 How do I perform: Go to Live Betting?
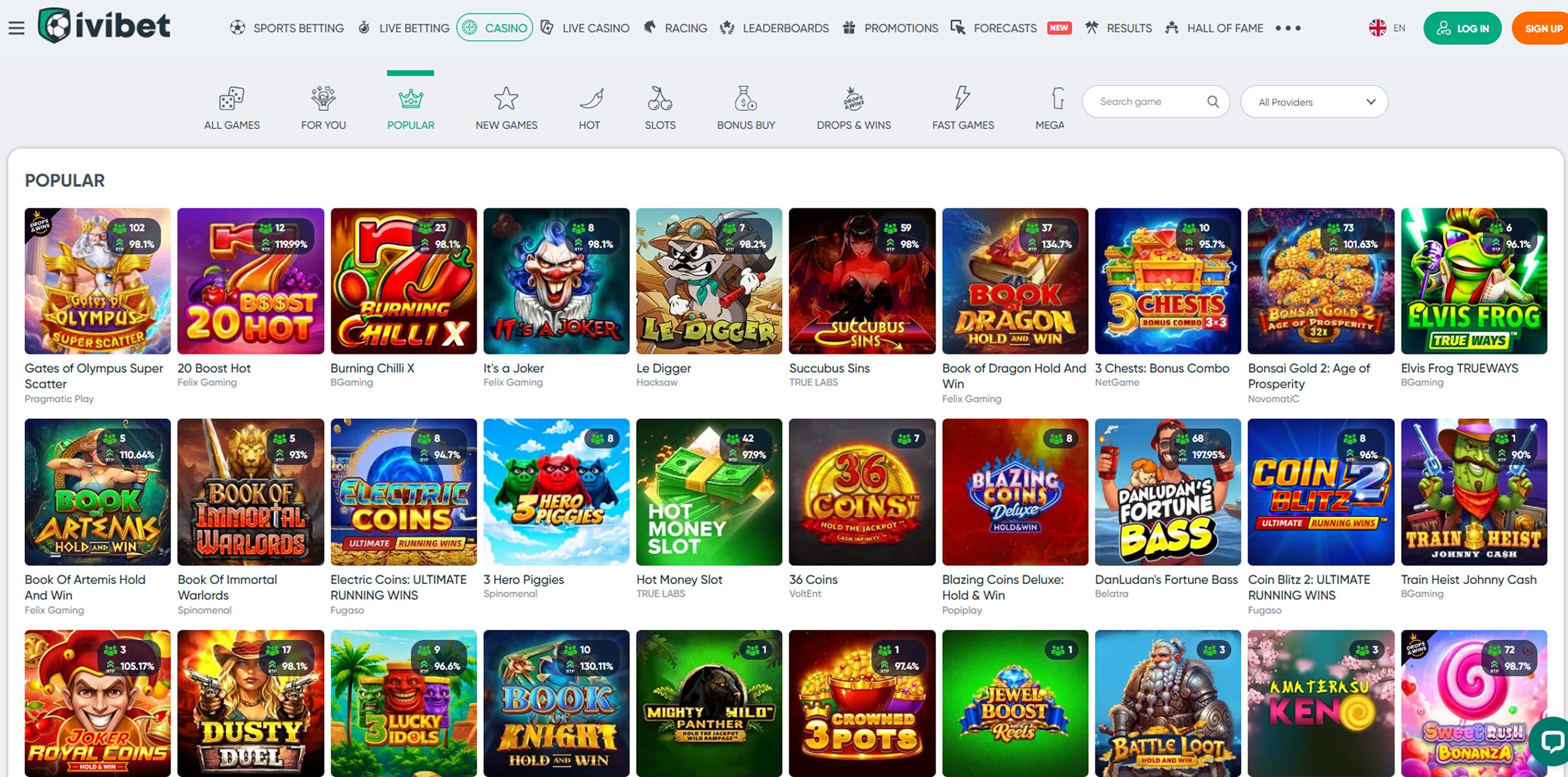pos(404,28)
